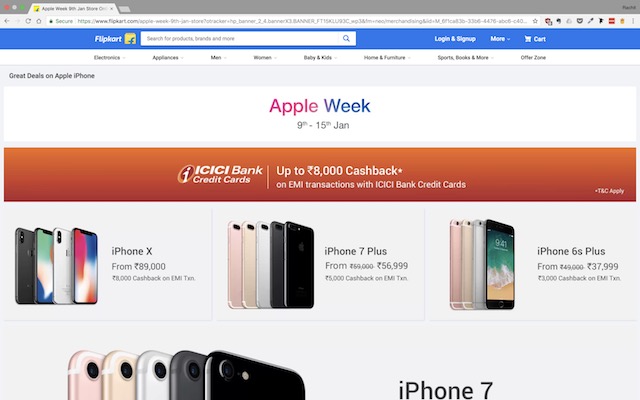Open the ICICI Bank cashback banner

[320, 175]
